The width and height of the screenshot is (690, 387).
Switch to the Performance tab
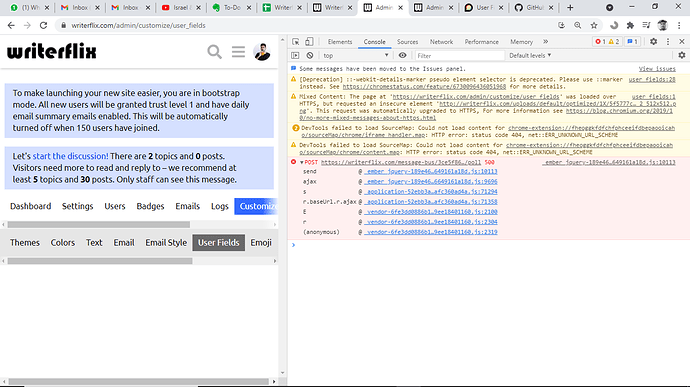(x=481, y=42)
